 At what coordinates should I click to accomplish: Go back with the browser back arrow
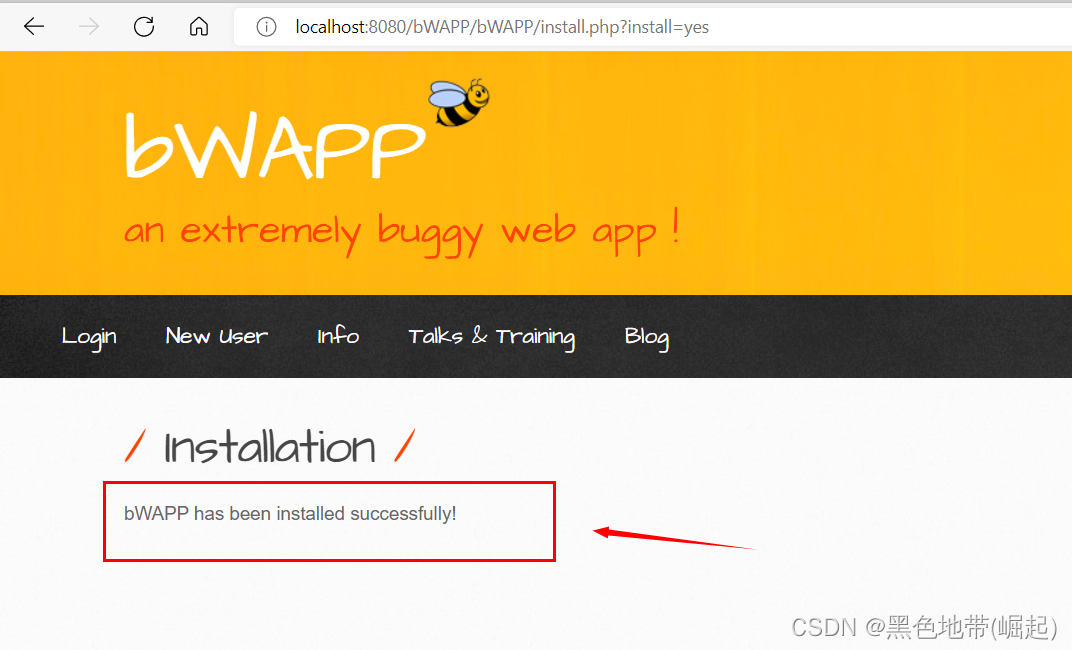(34, 27)
